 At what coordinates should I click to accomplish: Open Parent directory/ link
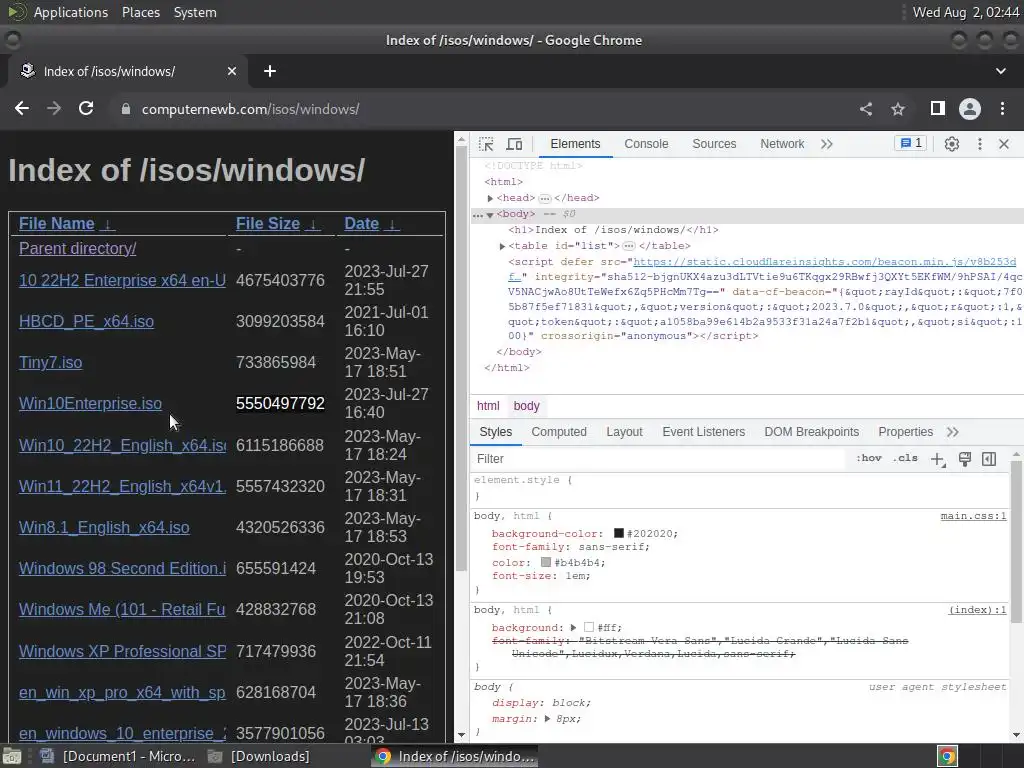point(78,249)
